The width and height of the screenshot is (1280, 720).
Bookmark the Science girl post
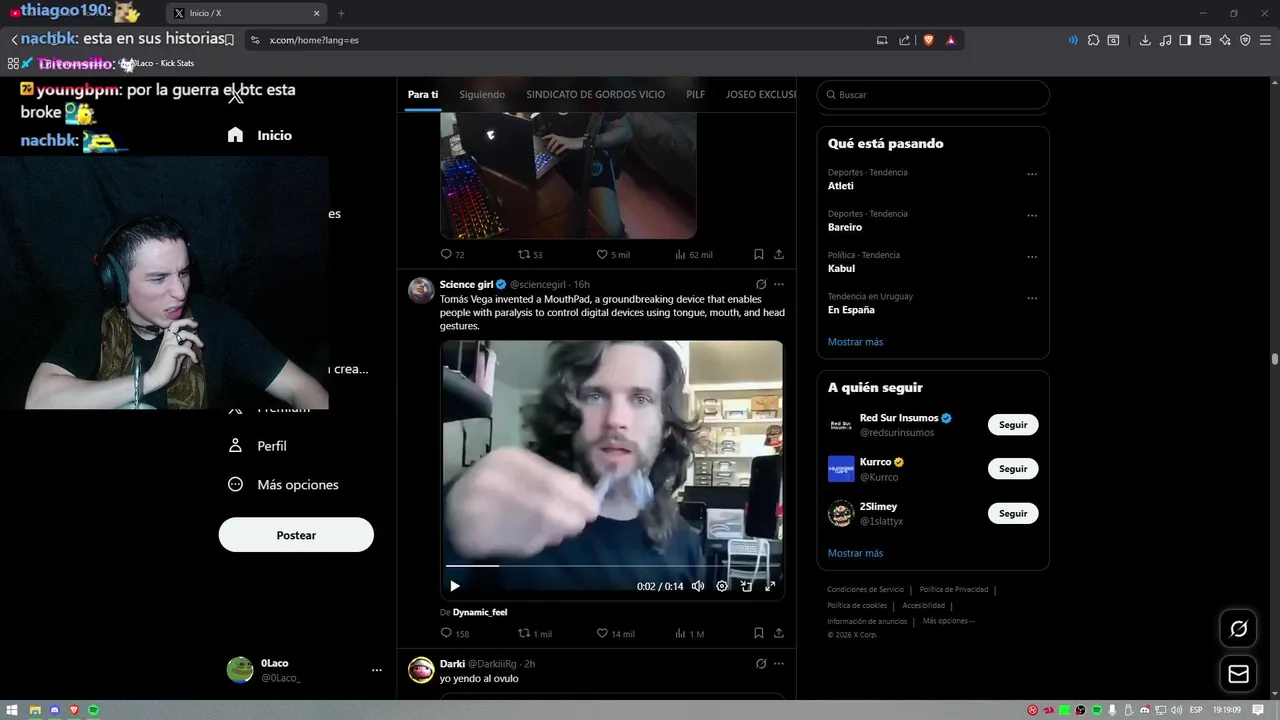(759, 633)
